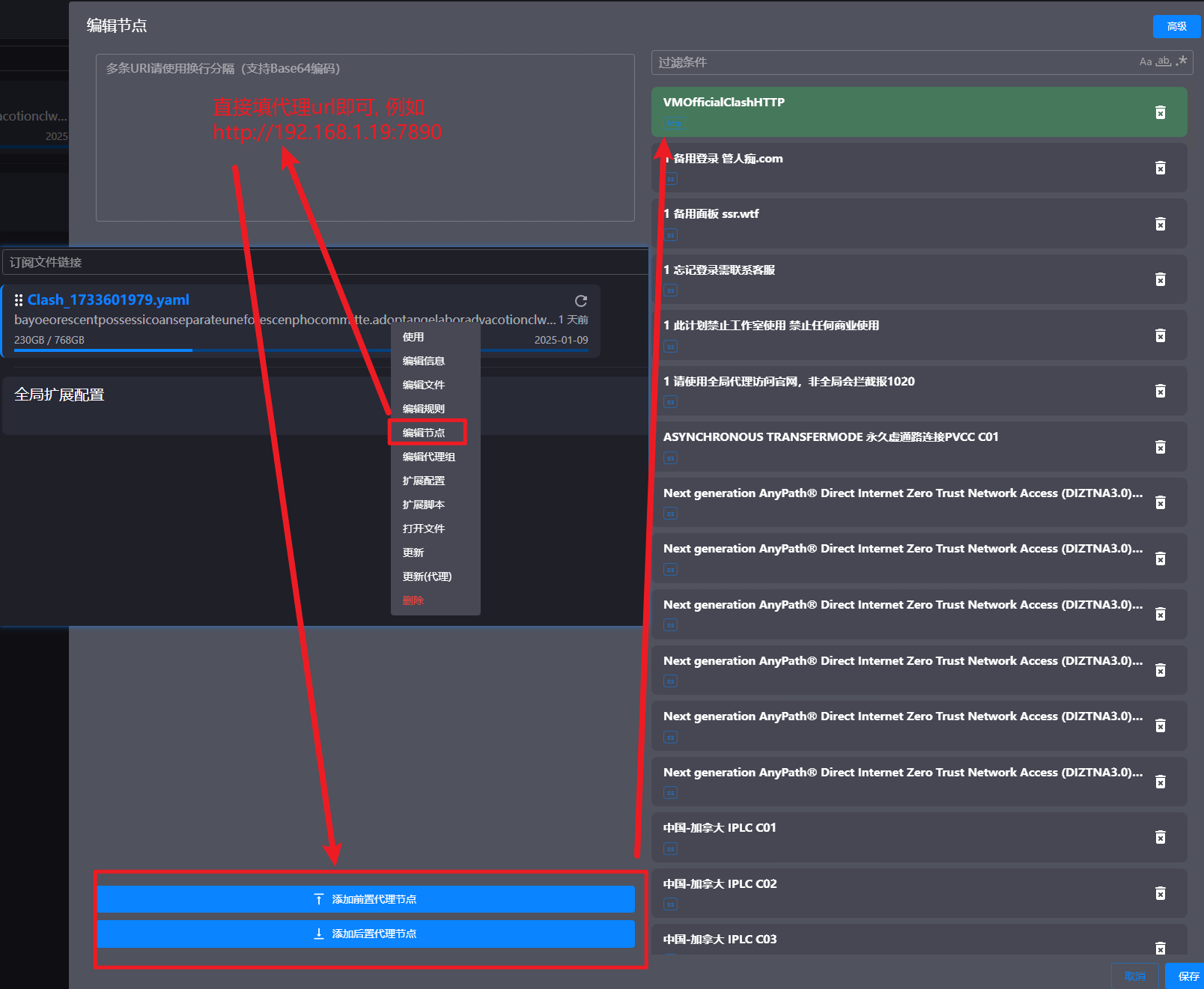Select the 忘记登录需联系客服 node row

click(919, 279)
